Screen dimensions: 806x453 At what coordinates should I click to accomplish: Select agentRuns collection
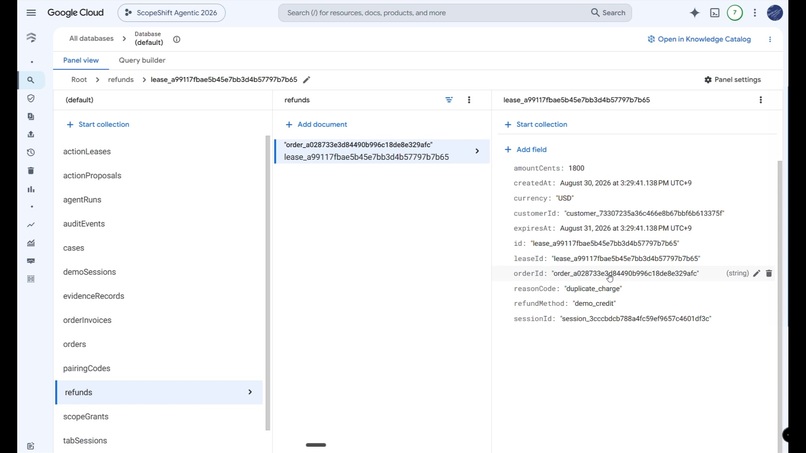(82, 200)
